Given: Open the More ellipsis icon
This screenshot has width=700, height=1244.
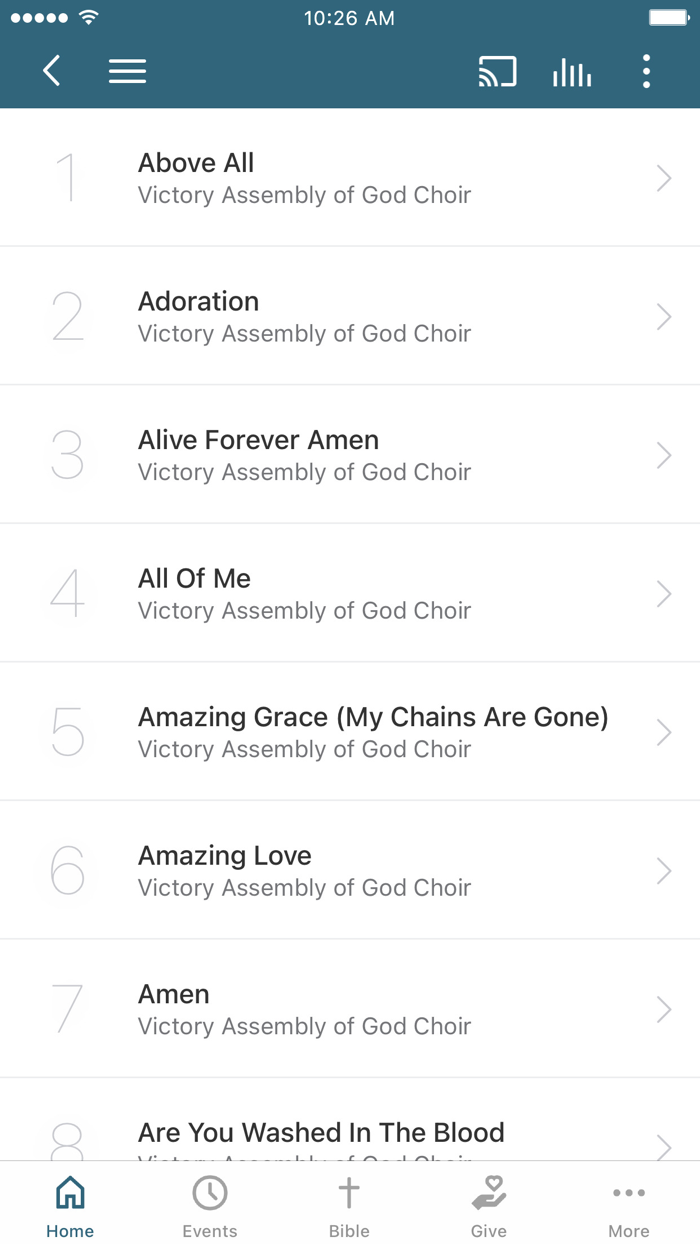Looking at the screenshot, I should click(x=628, y=1192).
